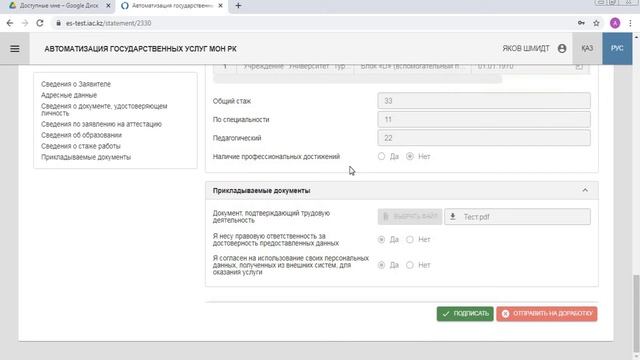The height and width of the screenshot is (360, 640).
Task: Click the ПОДПИСАТЬ button
Action: coord(465,313)
